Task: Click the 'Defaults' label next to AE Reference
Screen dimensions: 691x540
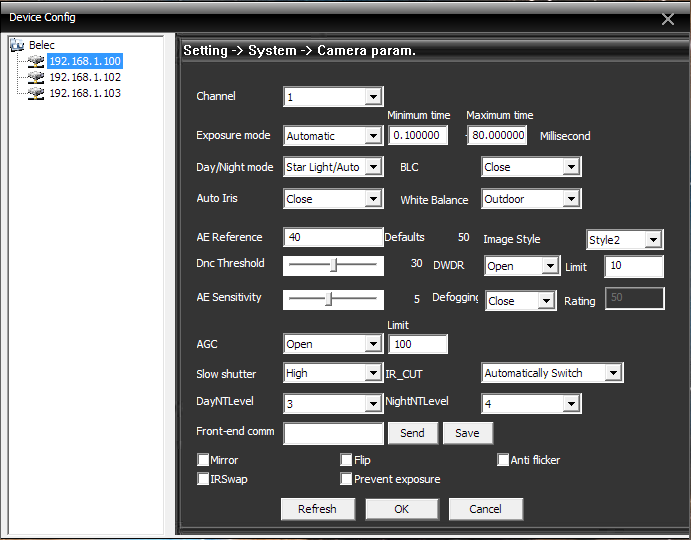Action: tap(404, 237)
